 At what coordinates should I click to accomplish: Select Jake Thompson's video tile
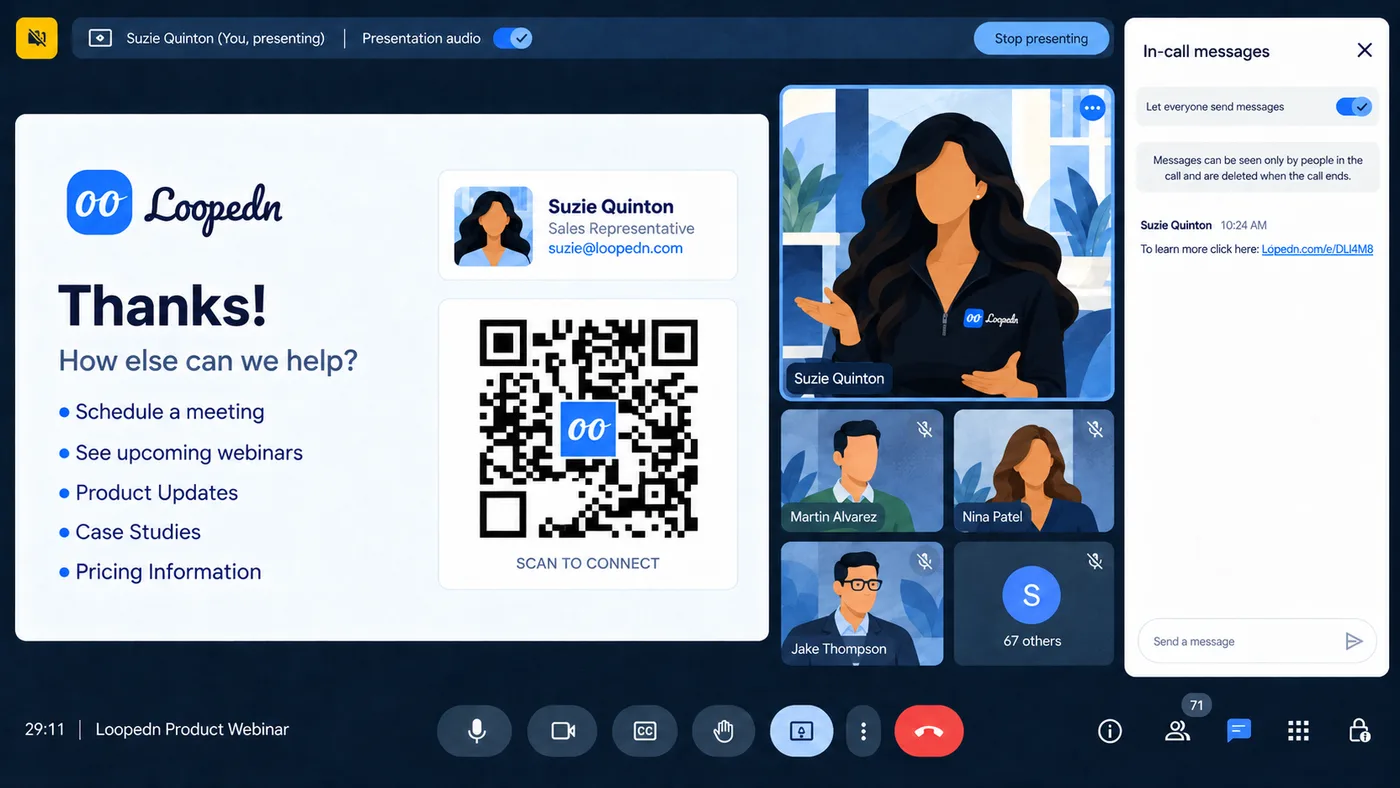(862, 603)
